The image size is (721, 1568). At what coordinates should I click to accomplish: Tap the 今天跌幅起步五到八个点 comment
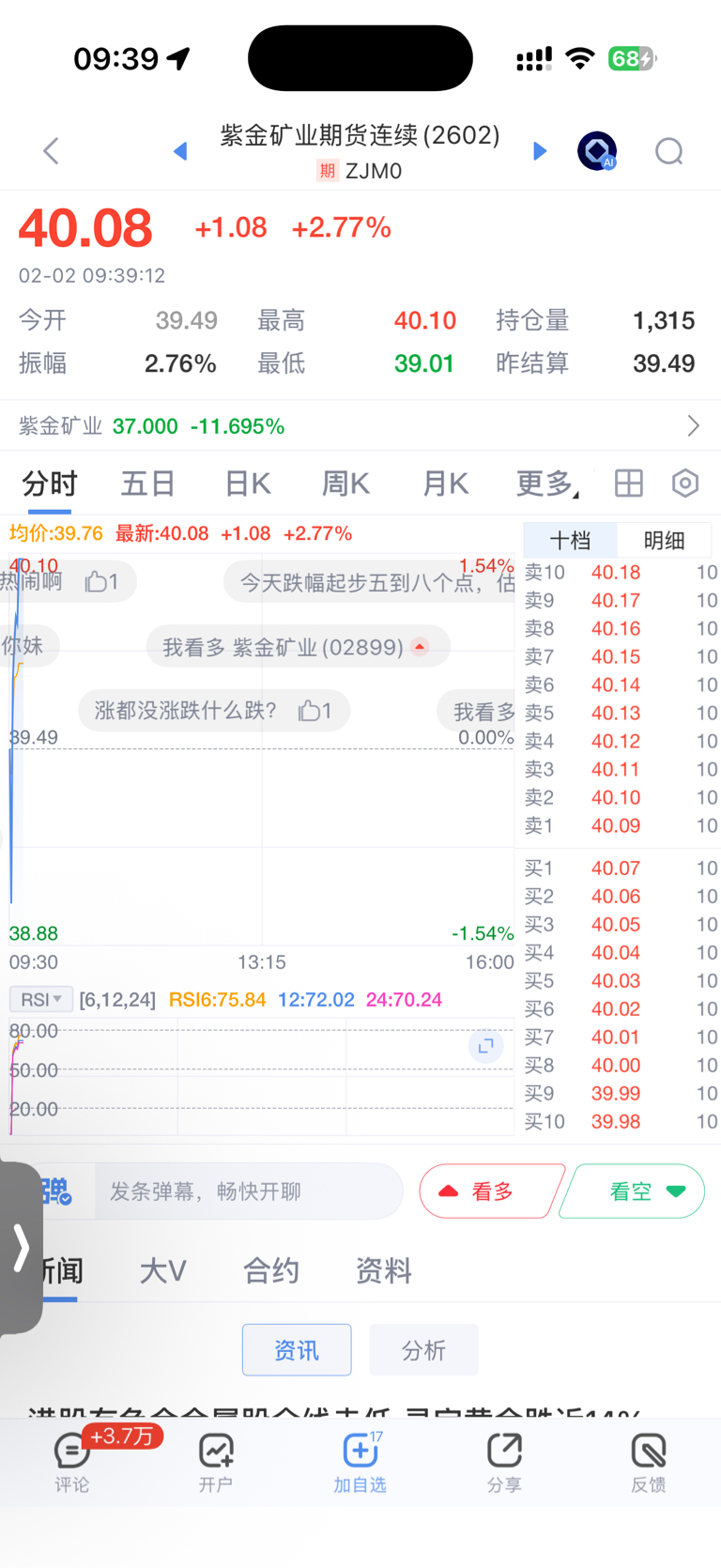click(x=370, y=582)
